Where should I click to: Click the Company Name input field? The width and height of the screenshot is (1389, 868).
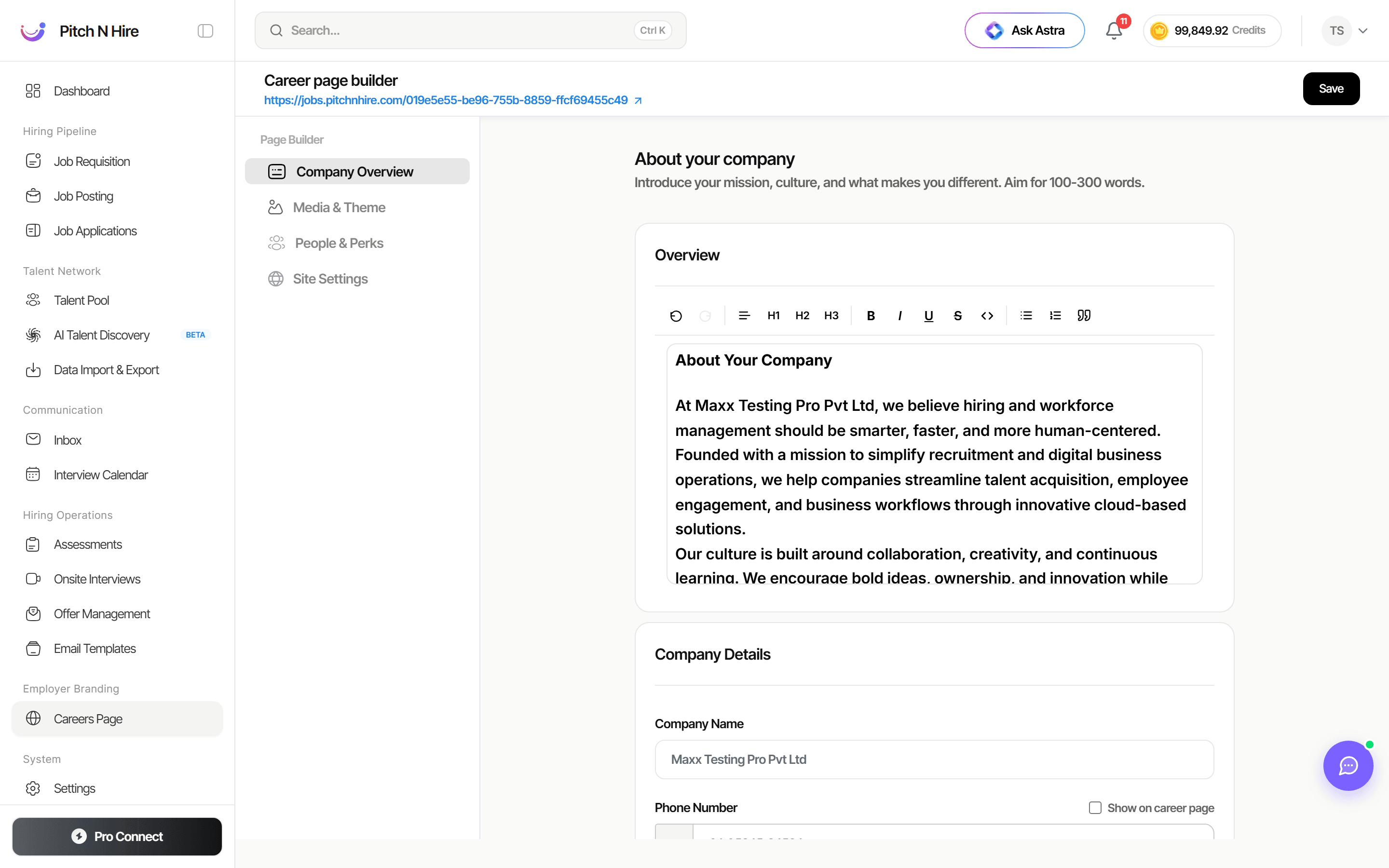pyautogui.click(x=934, y=759)
